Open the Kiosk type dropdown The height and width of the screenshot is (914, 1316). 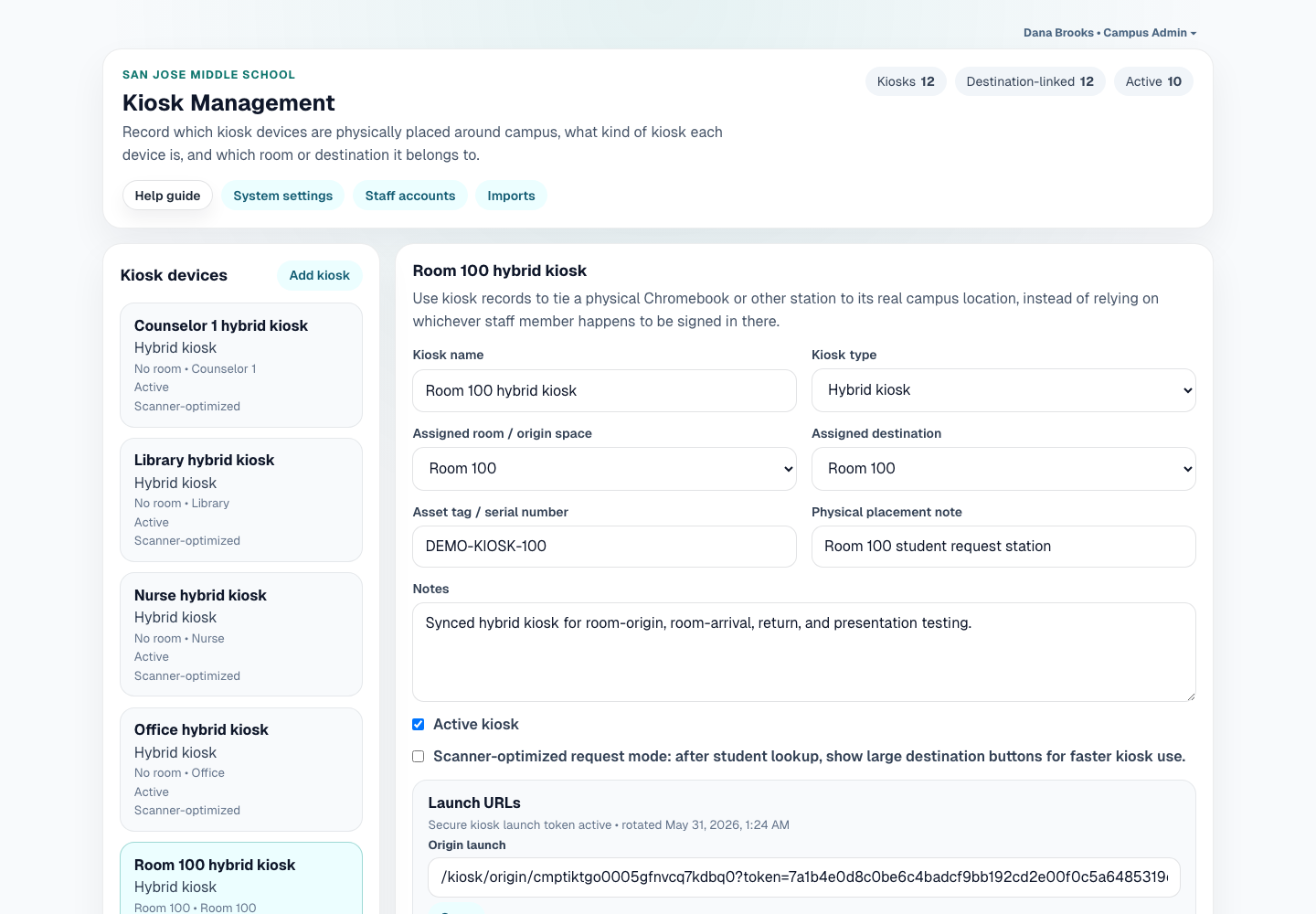pyautogui.click(x=1003, y=390)
